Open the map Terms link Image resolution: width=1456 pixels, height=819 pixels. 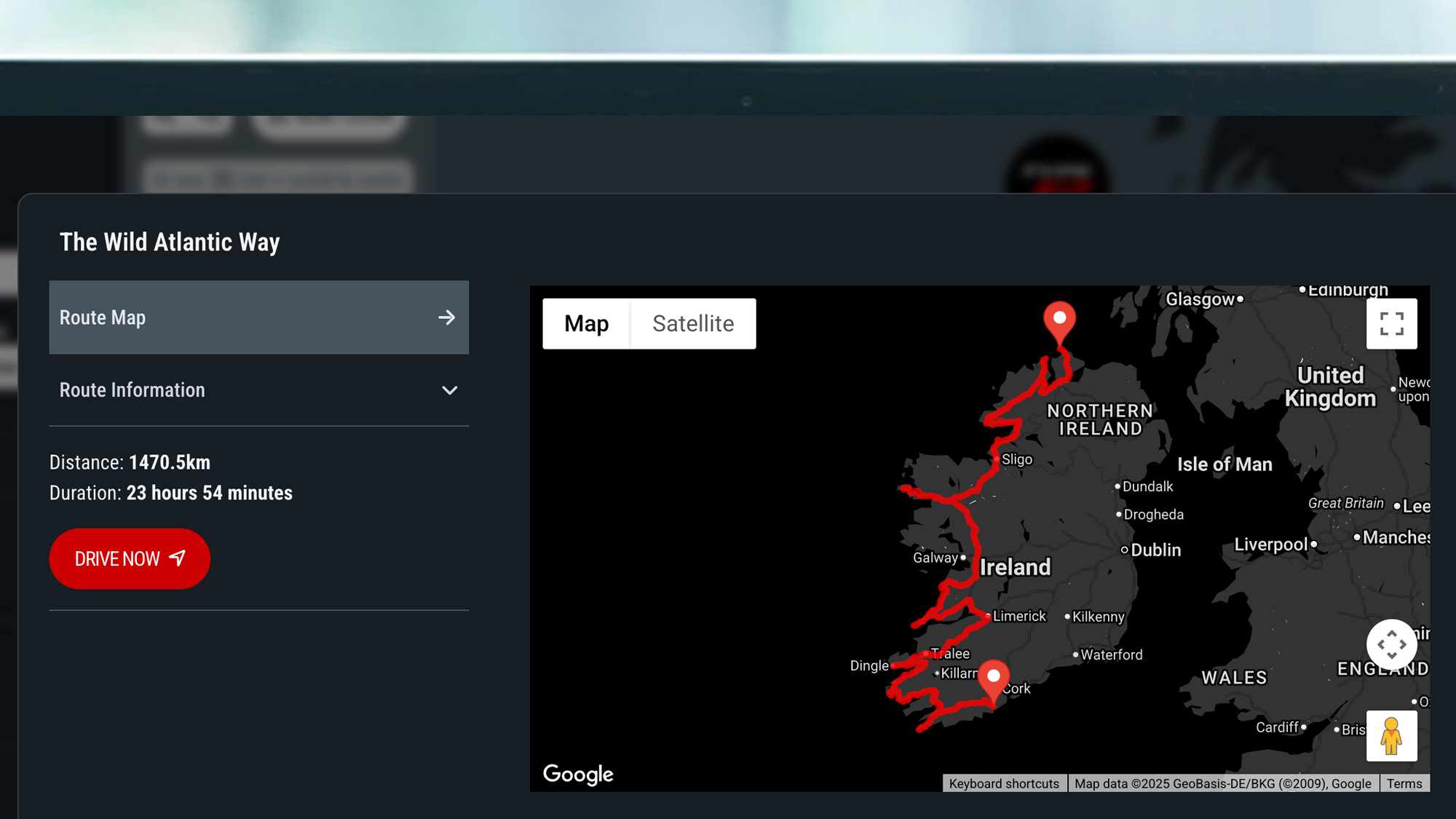click(x=1404, y=783)
